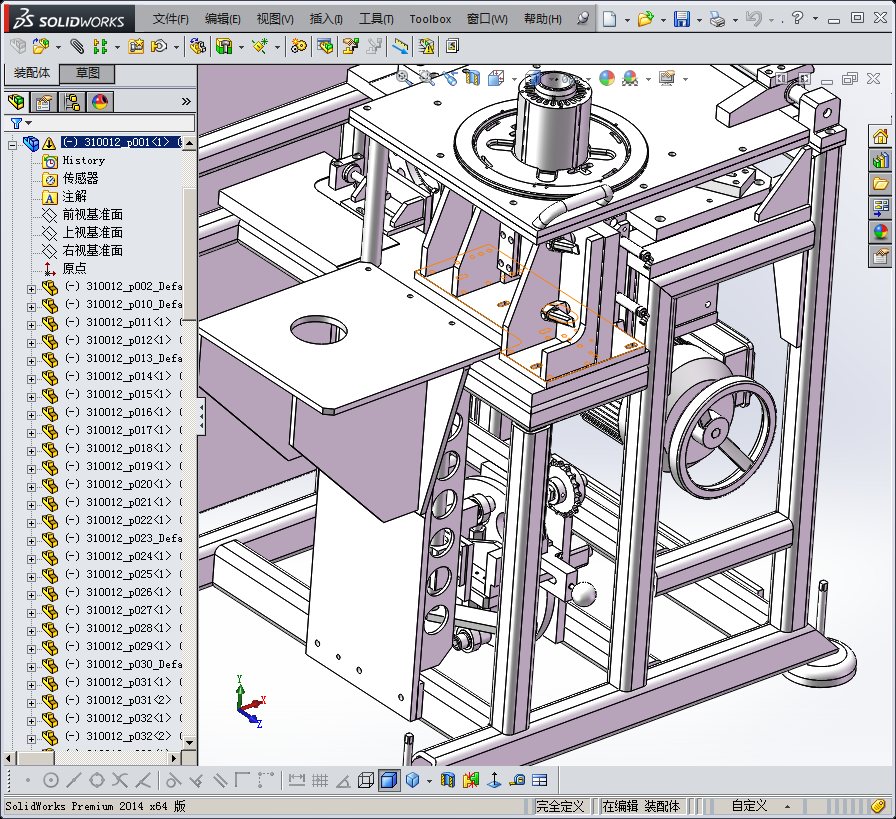Click the Edit Appearance color ball

pyautogui.click(x=607, y=78)
